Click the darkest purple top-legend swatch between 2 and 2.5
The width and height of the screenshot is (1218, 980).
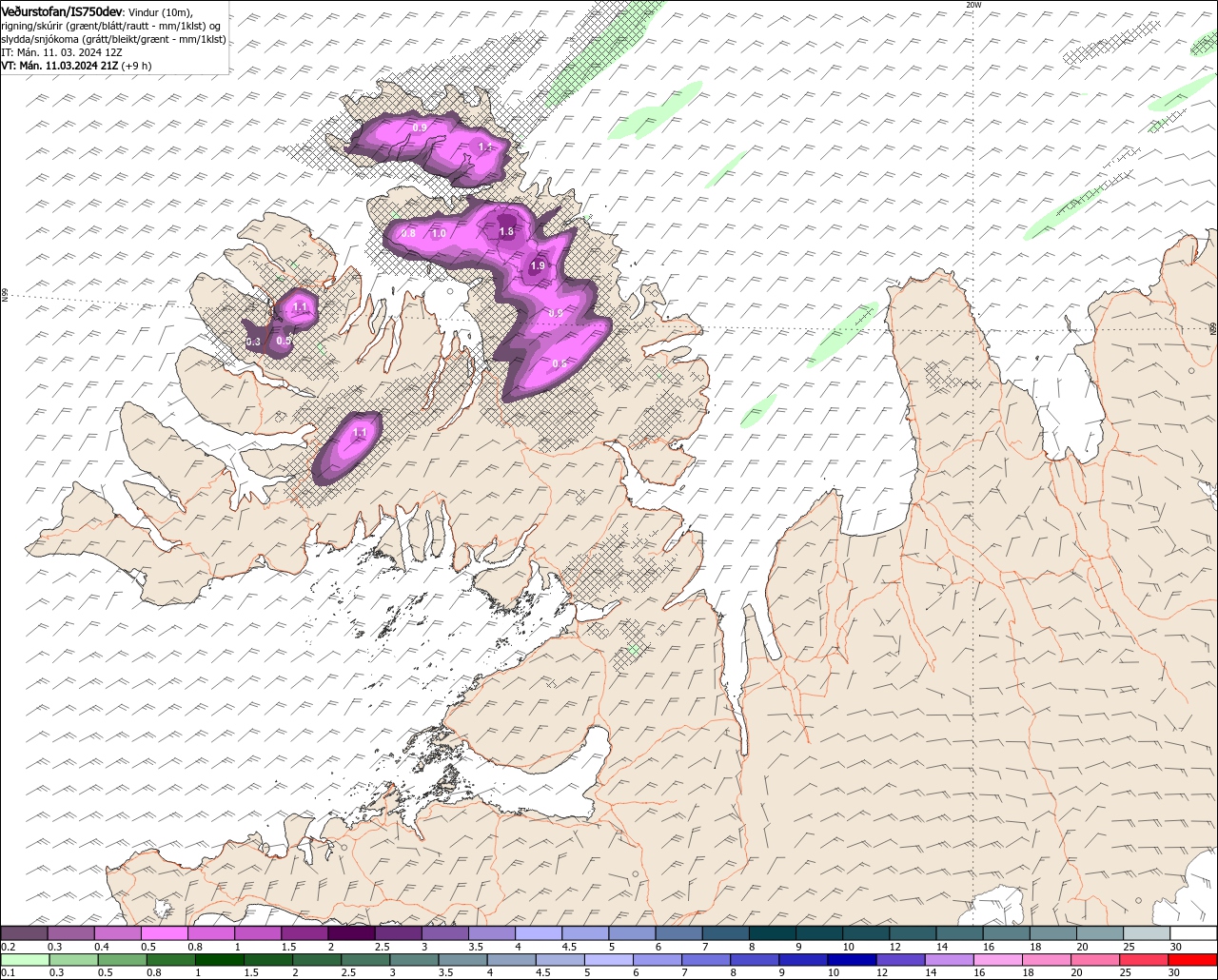point(351,933)
